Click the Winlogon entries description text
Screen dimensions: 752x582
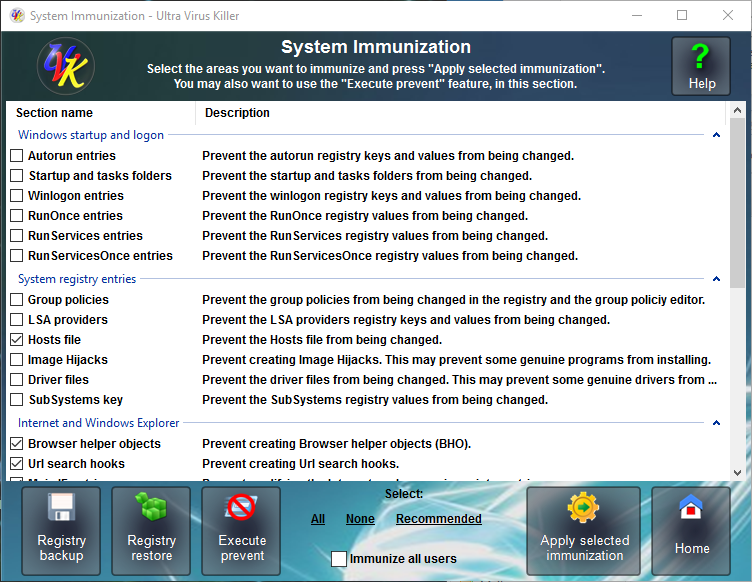point(391,196)
